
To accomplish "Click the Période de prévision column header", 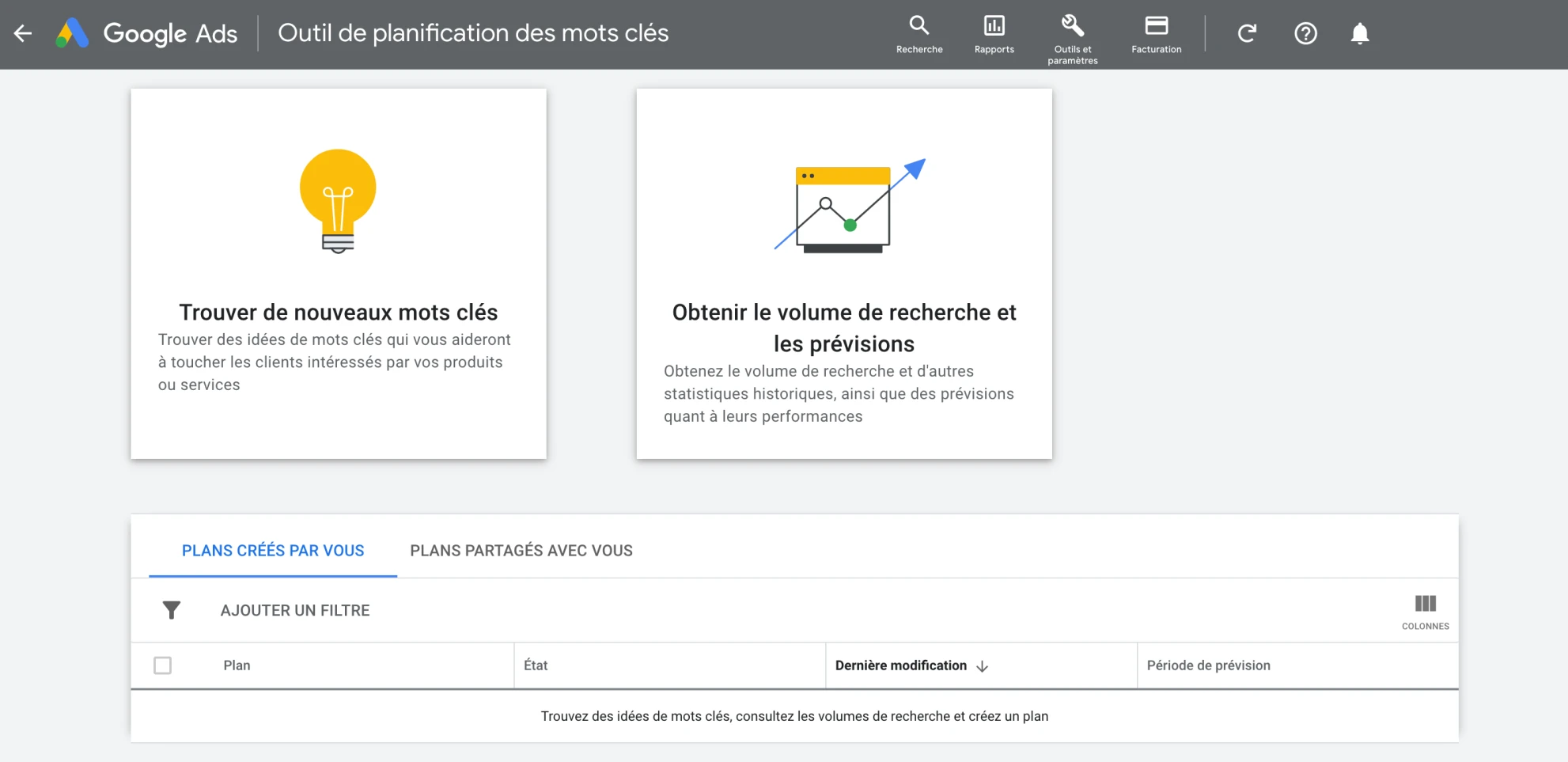I will (x=1208, y=665).
